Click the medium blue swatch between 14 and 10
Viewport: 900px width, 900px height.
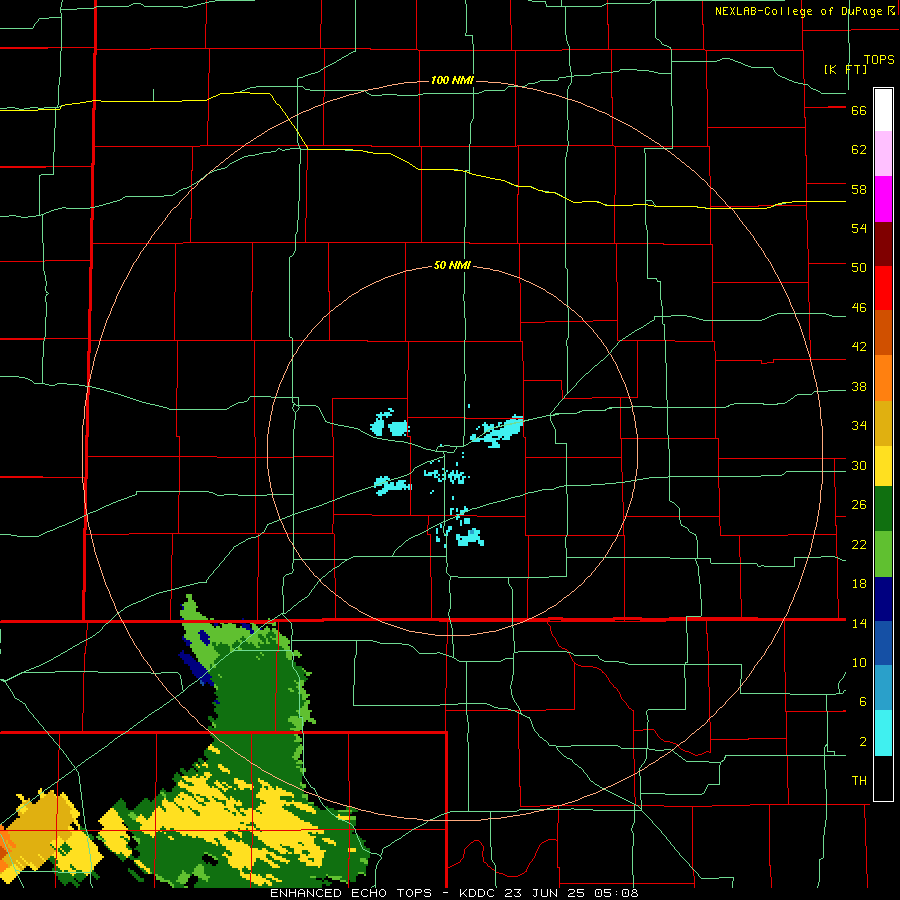883,643
